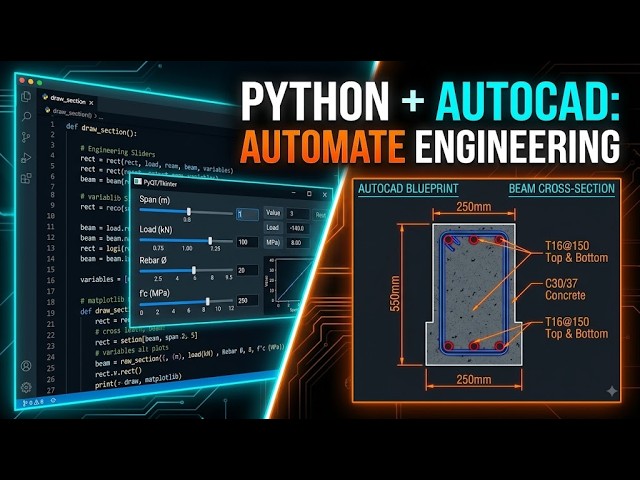Screen dimensions: 640x480
Task: Click the "# Engineering Sliders" comment line
Action: (118, 151)
